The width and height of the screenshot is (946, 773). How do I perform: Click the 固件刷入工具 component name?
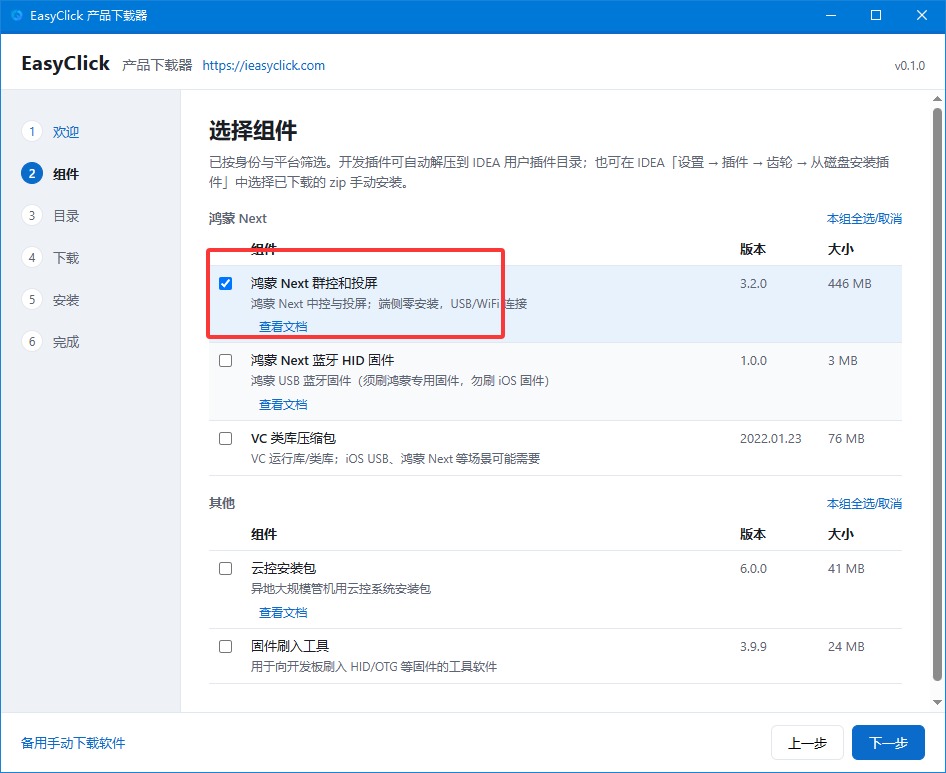290,646
